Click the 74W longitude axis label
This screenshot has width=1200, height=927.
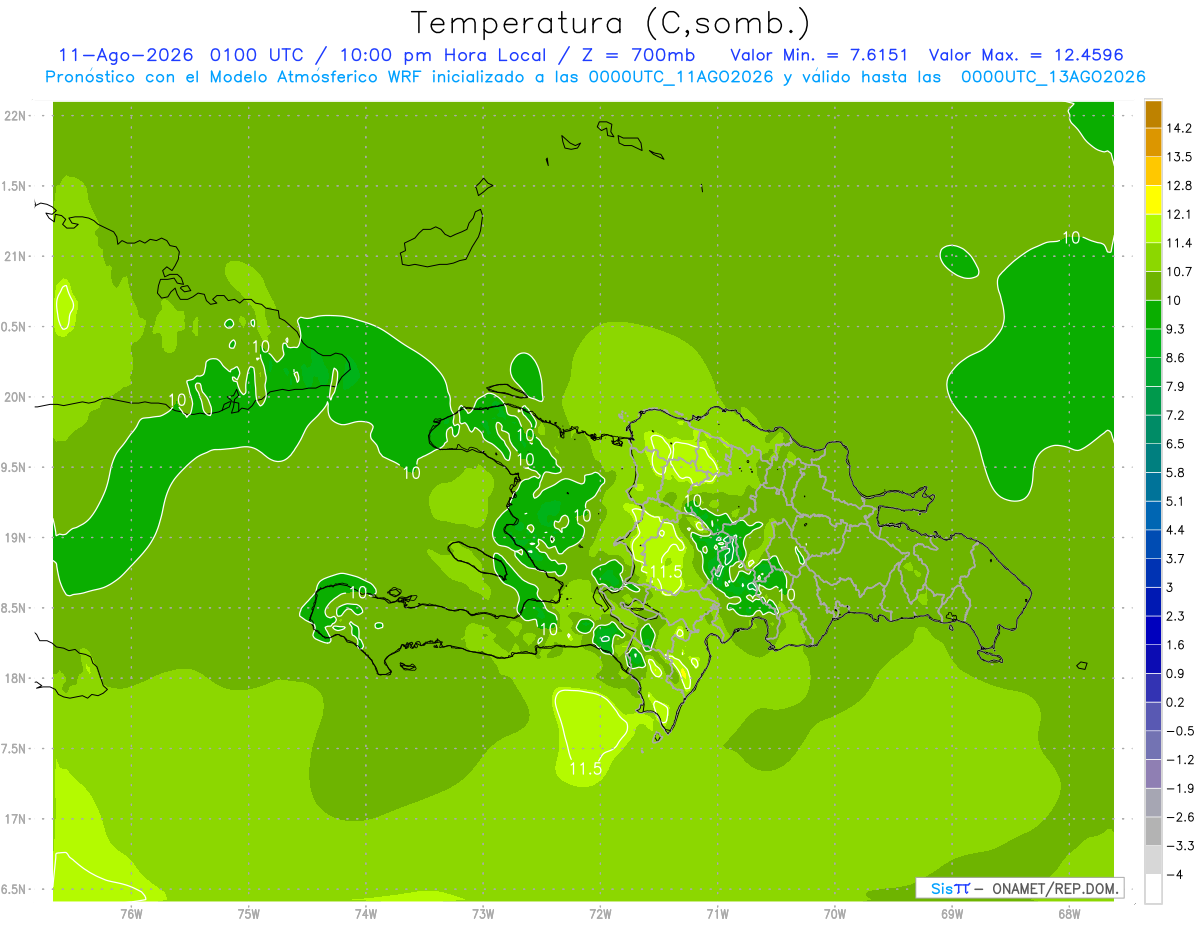[x=366, y=914]
